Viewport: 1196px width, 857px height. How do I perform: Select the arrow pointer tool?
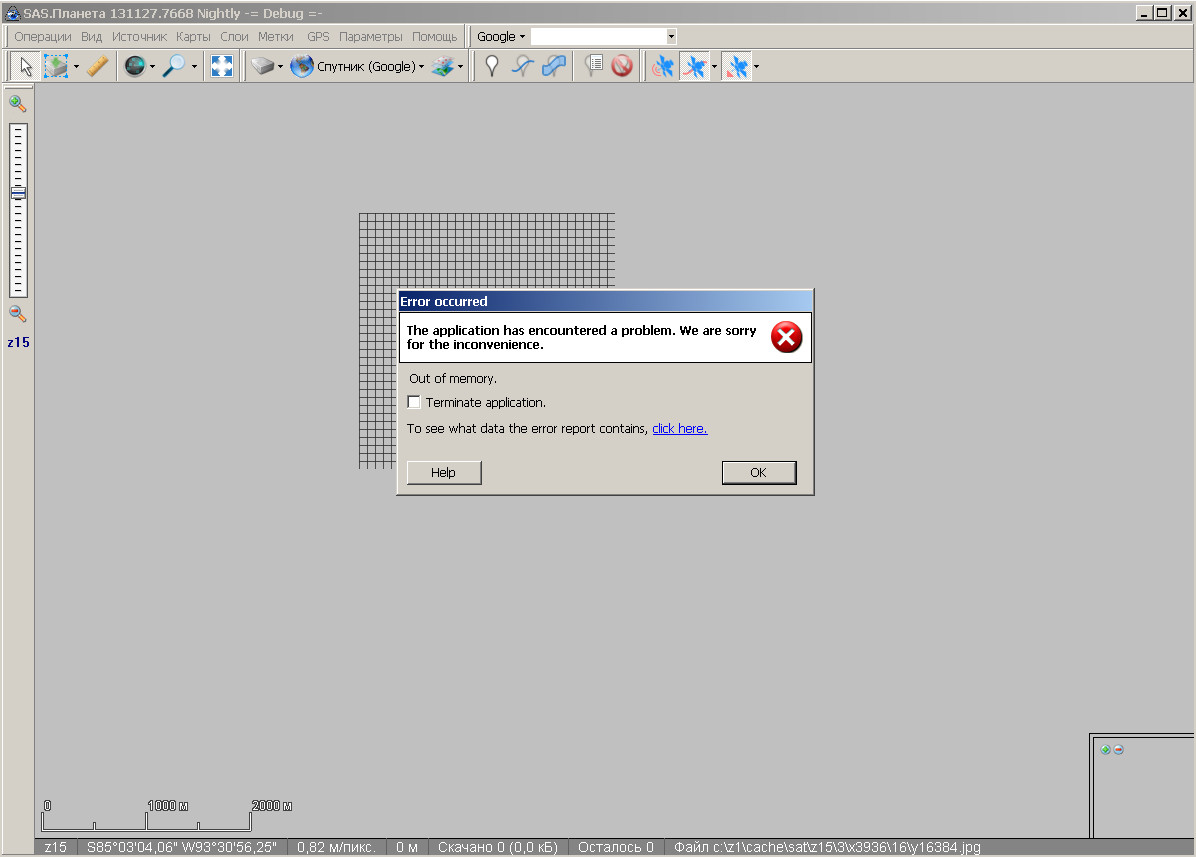[x=26, y=67]
